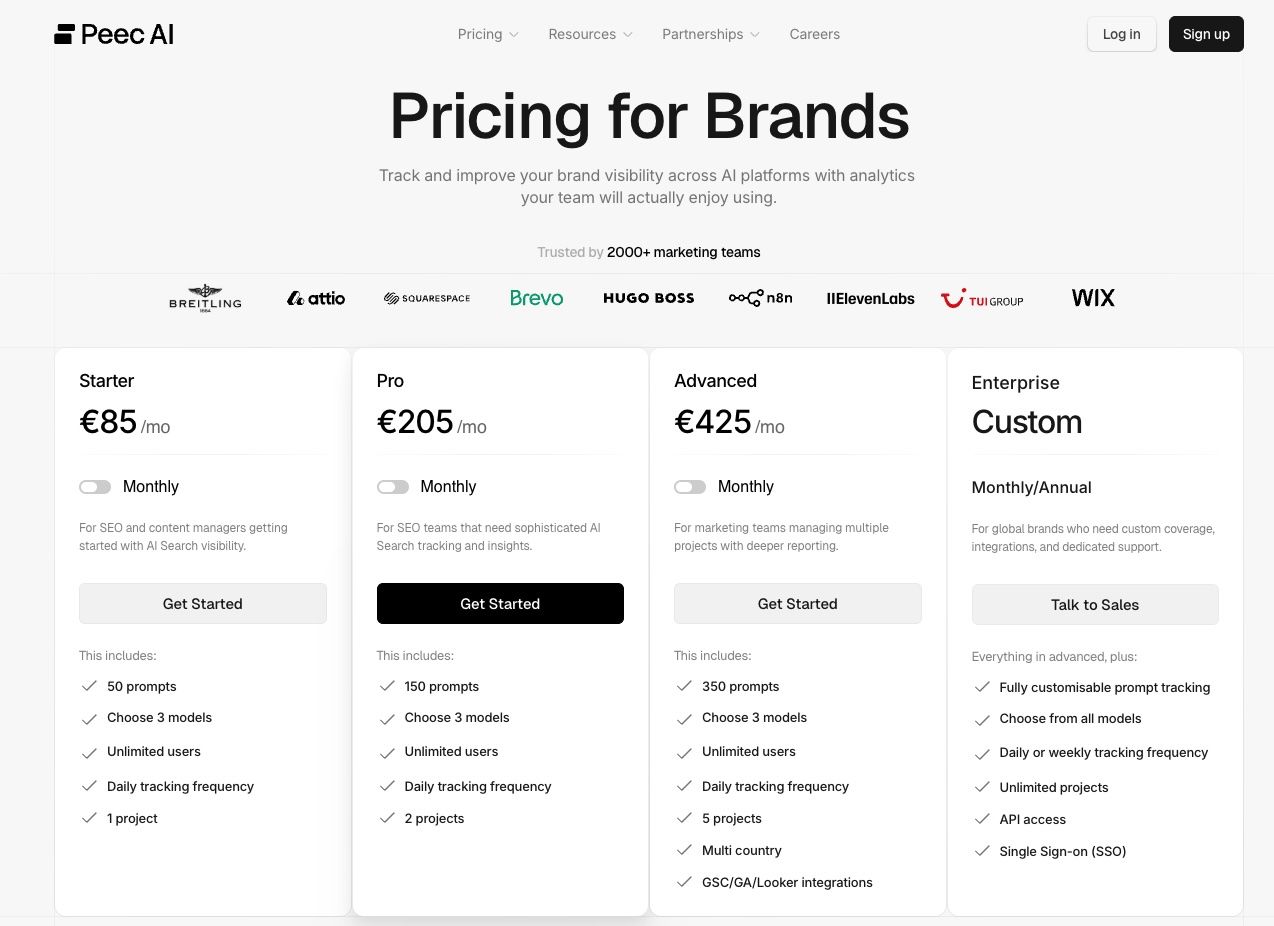The image size is (1274, 926).
Task: Click the Brevo logo
Action: (x=536, y=297)
